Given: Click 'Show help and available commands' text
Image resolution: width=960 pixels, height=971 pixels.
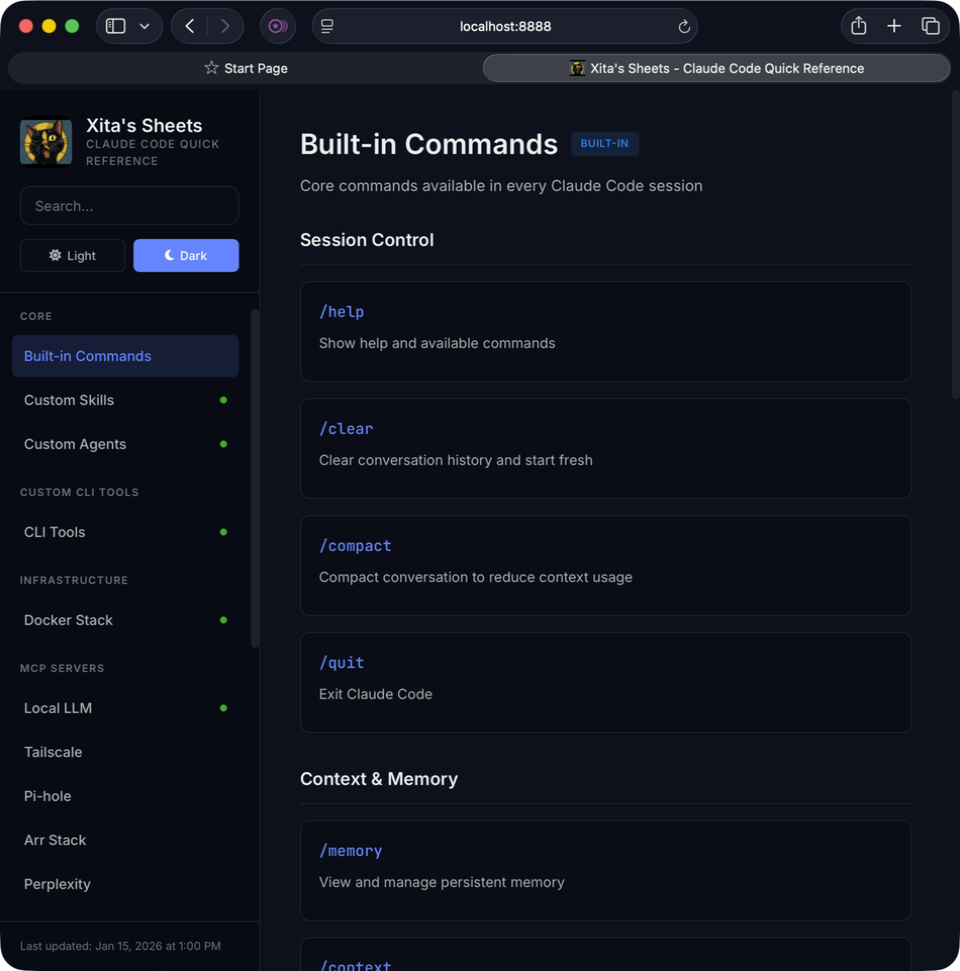Looking at the screenshot, I should (437, 343).
